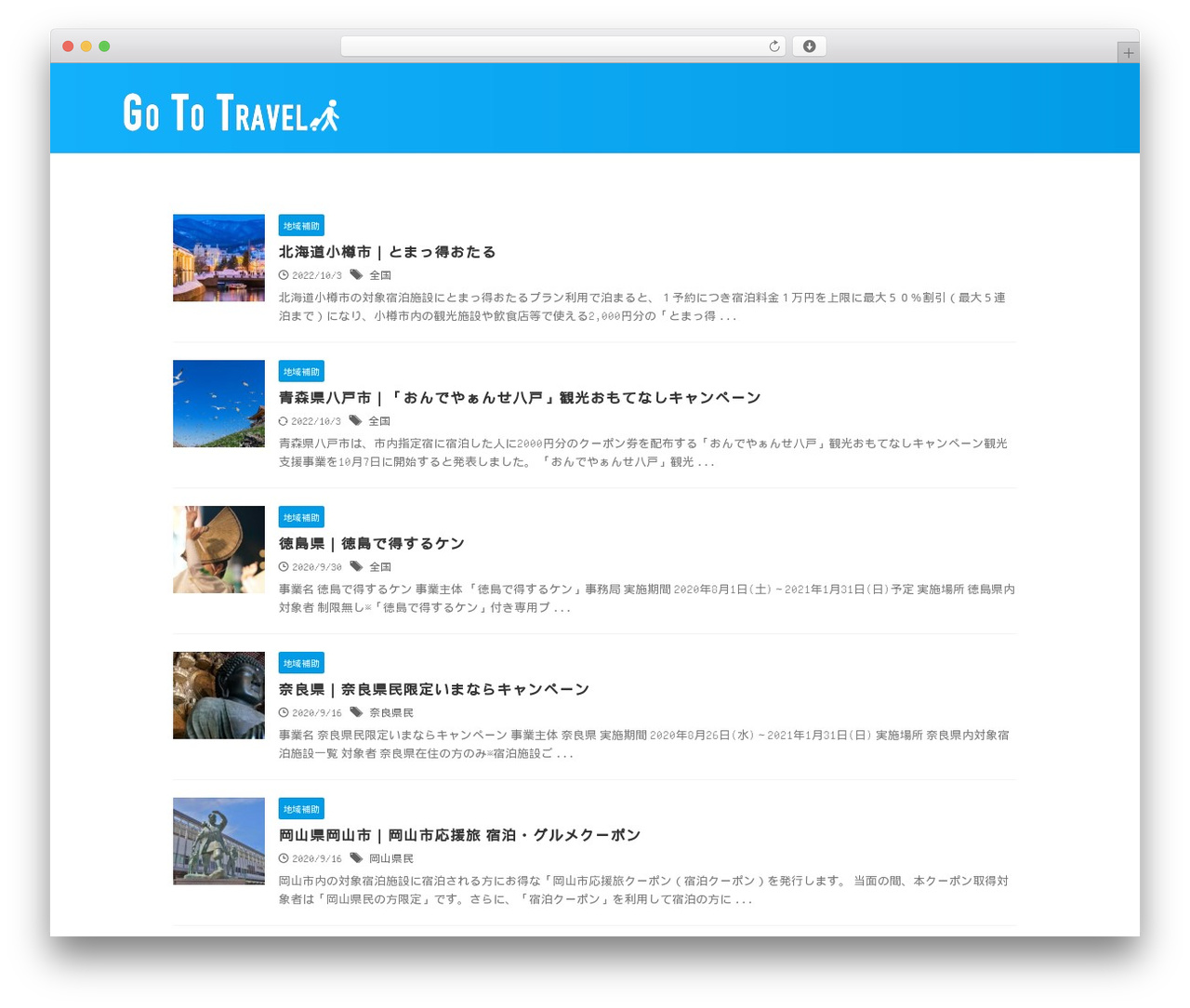Focus the browser address bar
Viewport: 1190px width, 1008px height.
(562, 46)
